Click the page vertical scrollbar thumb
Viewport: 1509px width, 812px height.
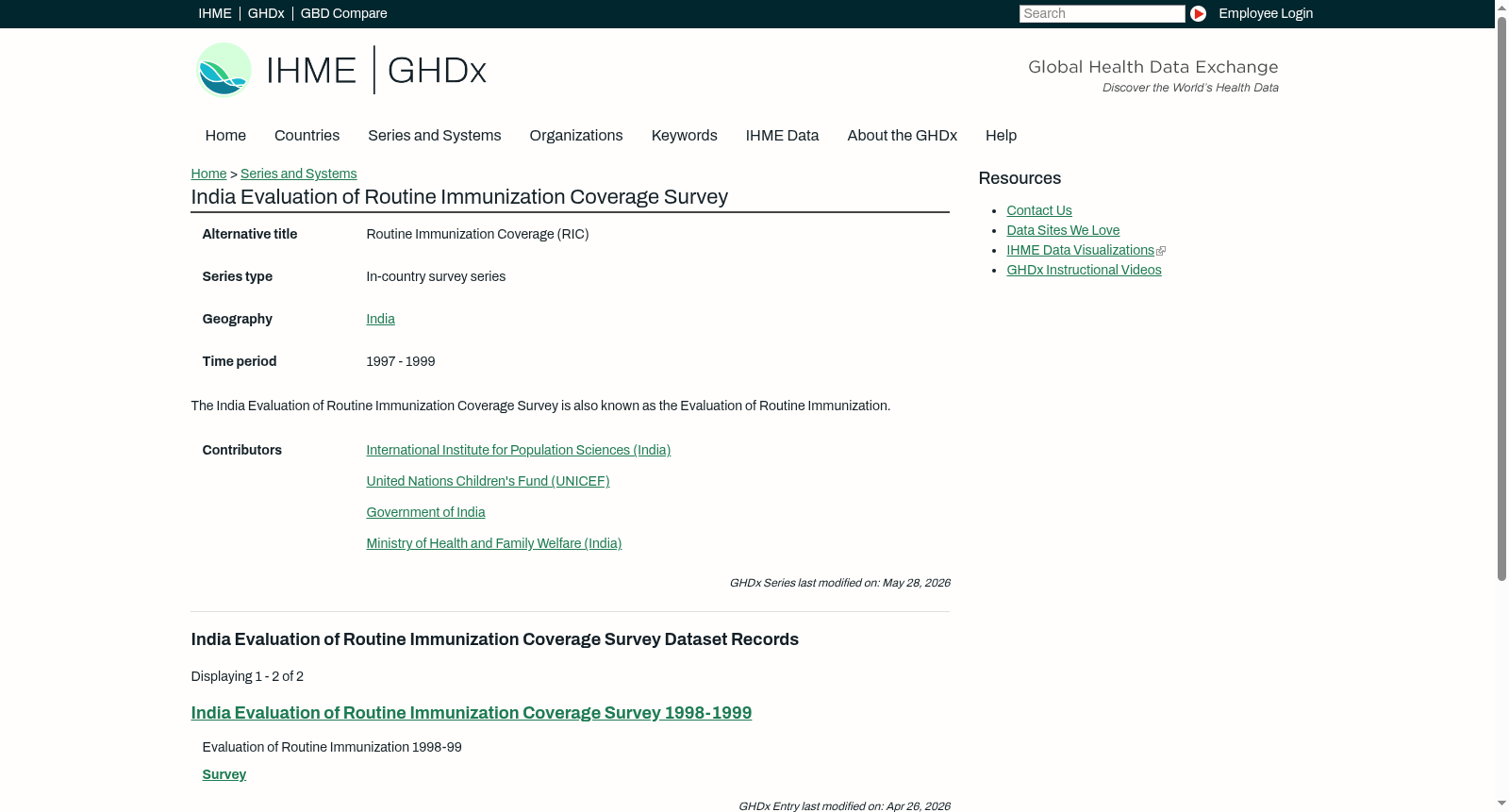pyautogui.click(x=1501, y=297)
